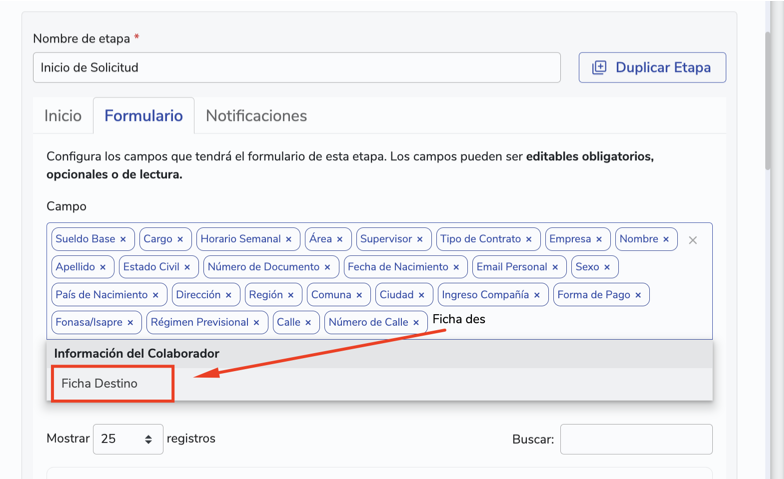Focus the Buscar search field
This screenshot has width=784, height=479.
click(x=636, y=439)
